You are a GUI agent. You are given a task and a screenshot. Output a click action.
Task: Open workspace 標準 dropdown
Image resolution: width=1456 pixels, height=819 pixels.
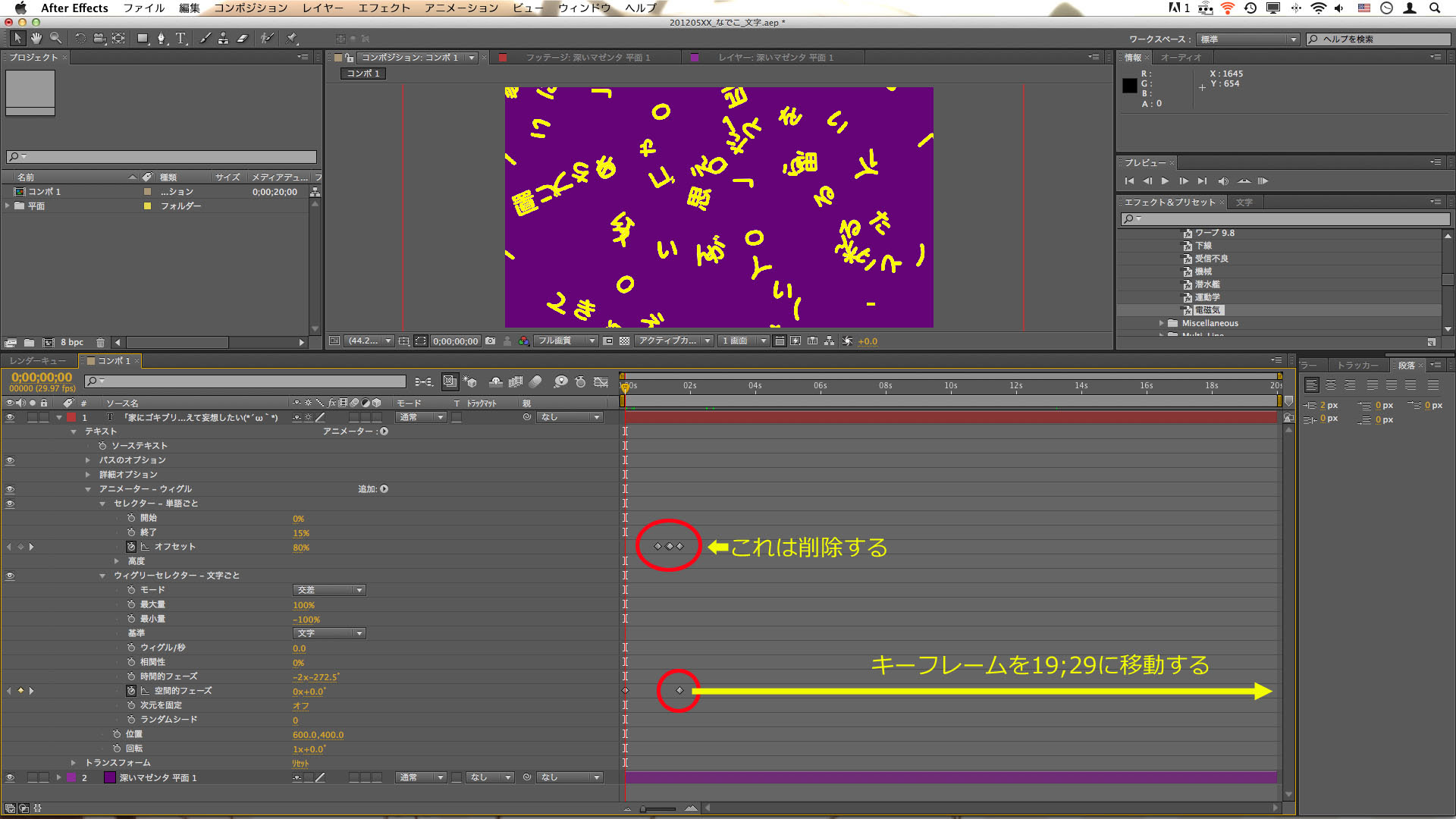[1247, 39]
